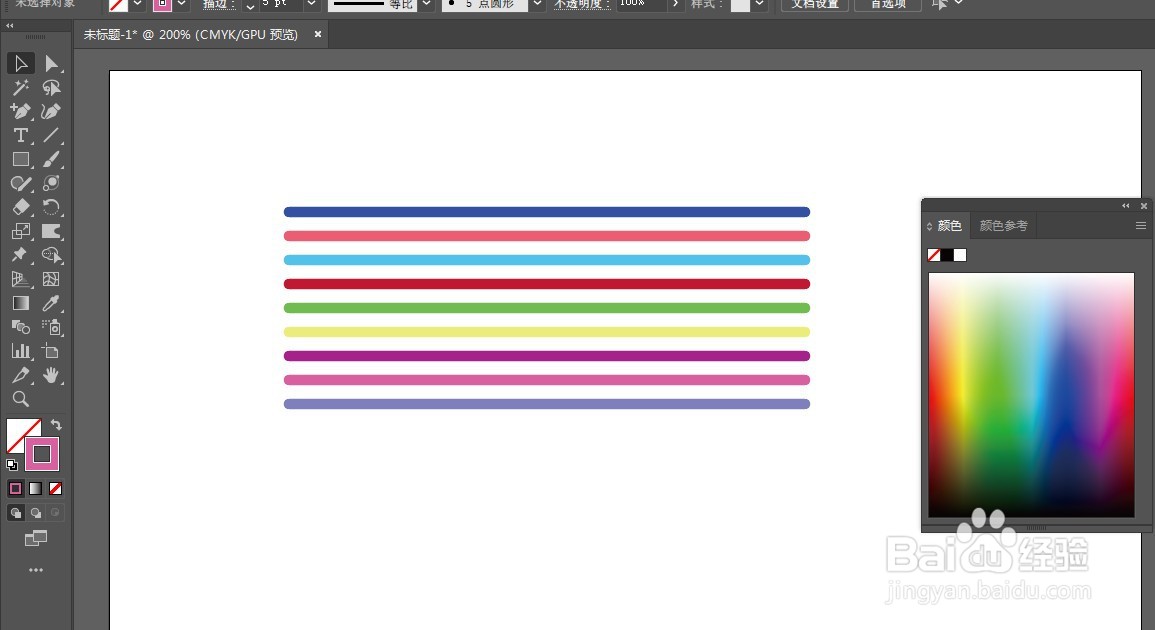Viewport: 1155px width, 630px height.
Task: Open the Color panel flyout menu
Action: pos(1139,225)
